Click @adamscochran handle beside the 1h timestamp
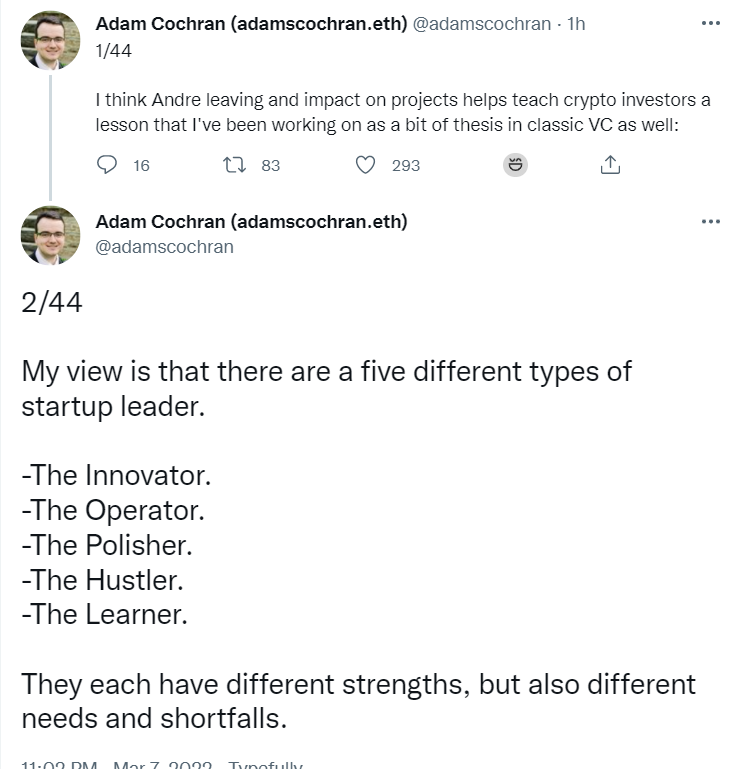The width and height of the screenshot is (734, 769). [x=482, y=24]
